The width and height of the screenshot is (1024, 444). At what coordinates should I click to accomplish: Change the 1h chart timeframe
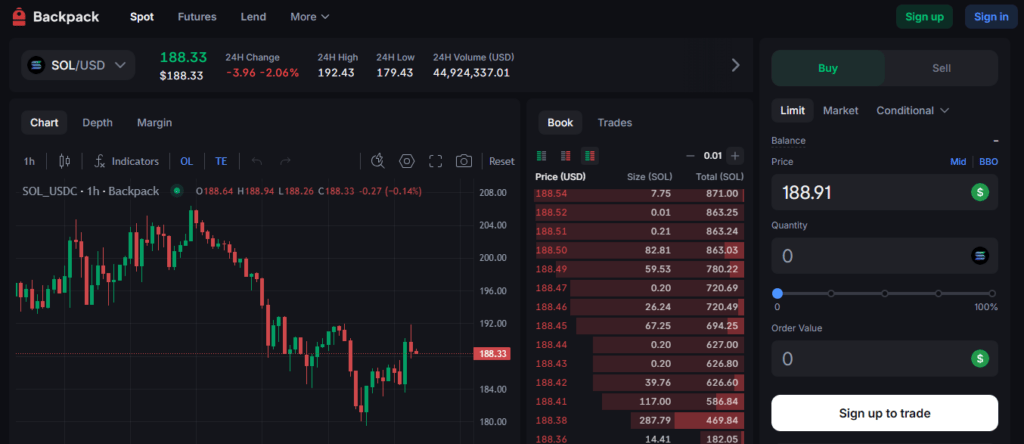coord(29,161)
